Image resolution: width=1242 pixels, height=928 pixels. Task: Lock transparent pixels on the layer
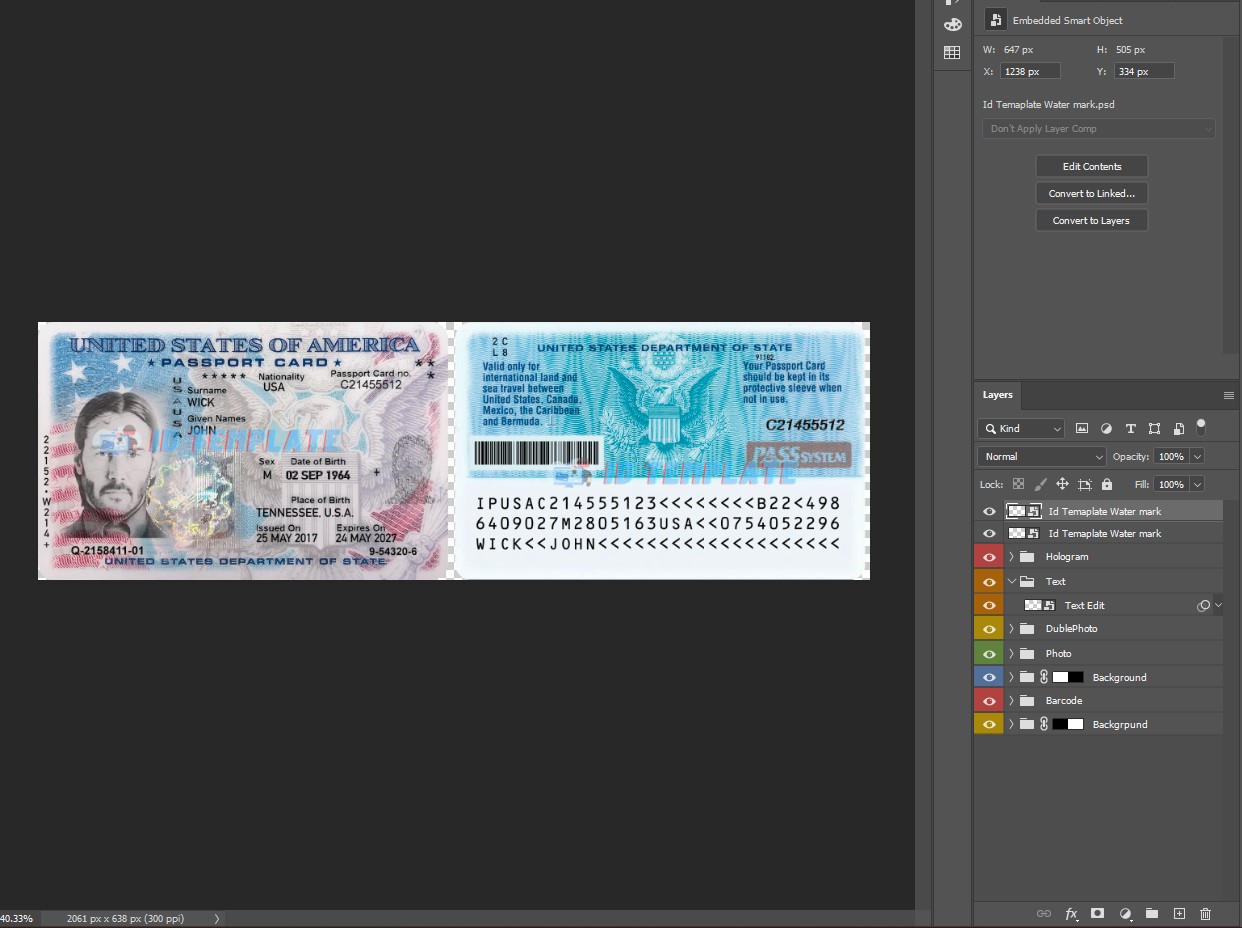(x=1018, y=484)
